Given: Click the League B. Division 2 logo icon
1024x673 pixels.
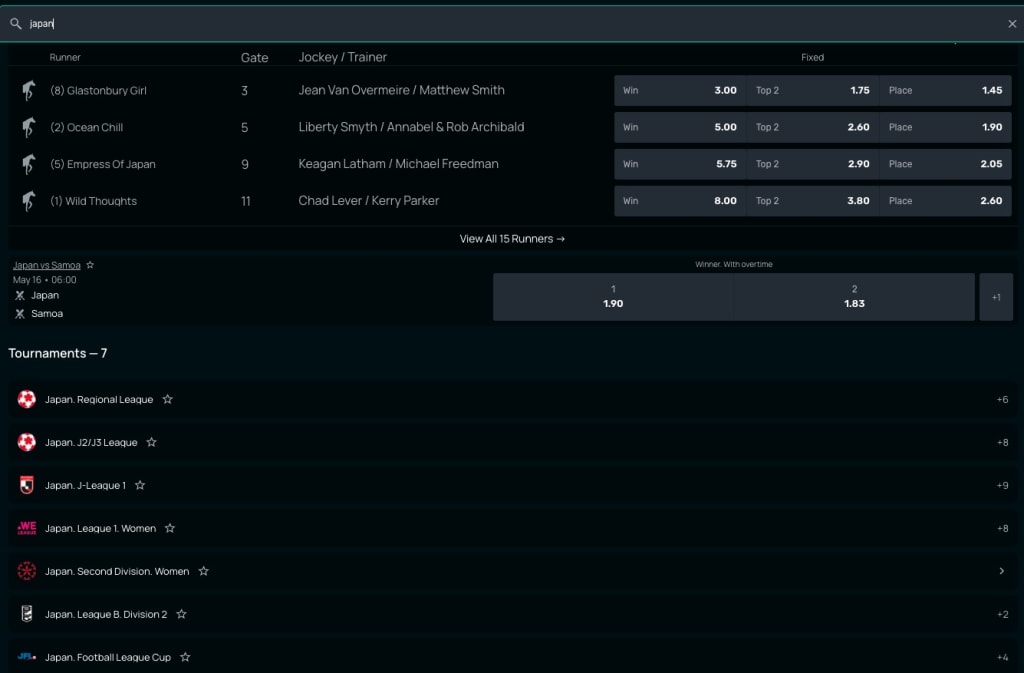Looking at the screenshot, I should [x=27, y=614].
